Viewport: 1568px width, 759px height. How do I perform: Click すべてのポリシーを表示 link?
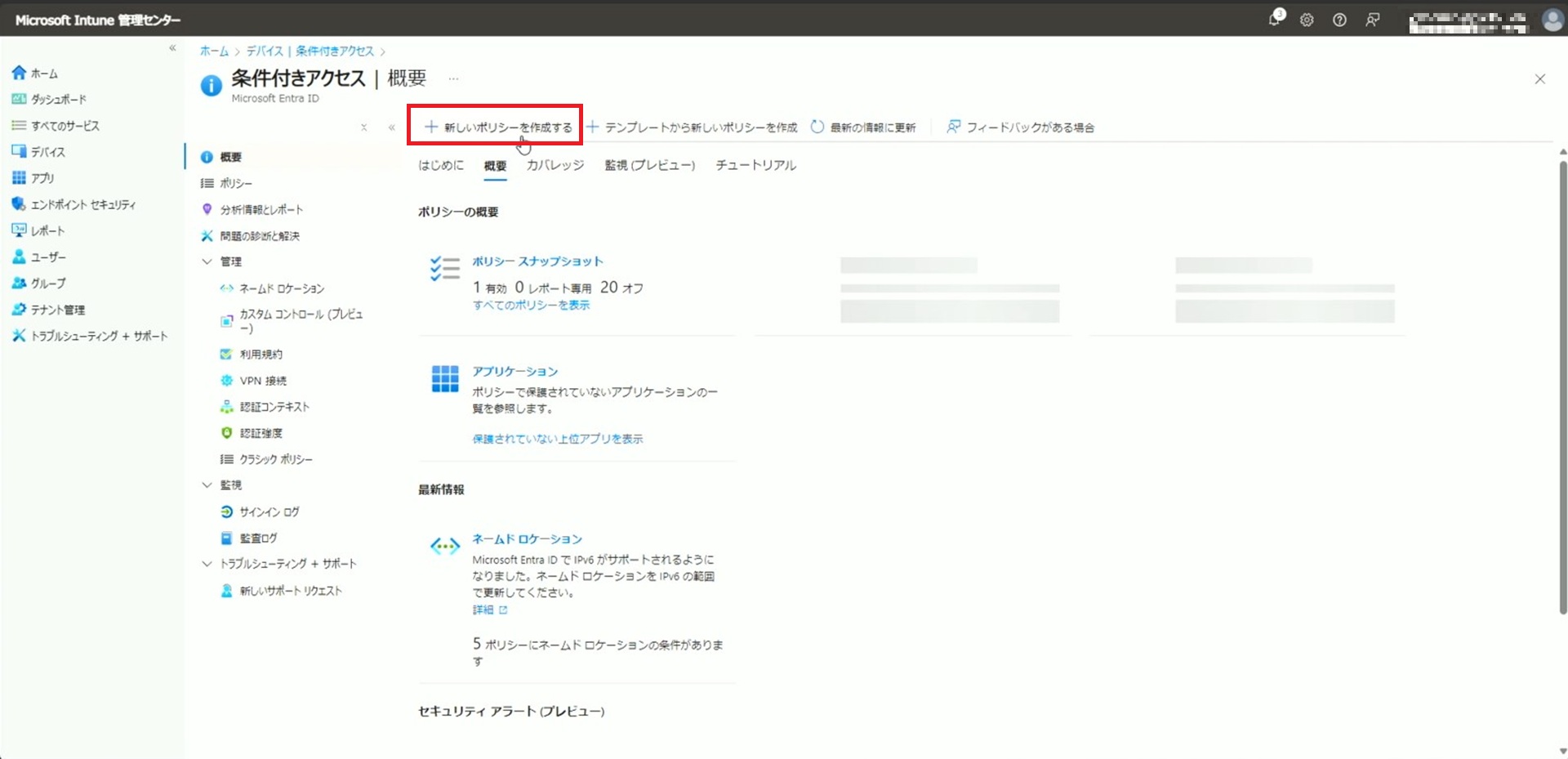tap(531, 306)
